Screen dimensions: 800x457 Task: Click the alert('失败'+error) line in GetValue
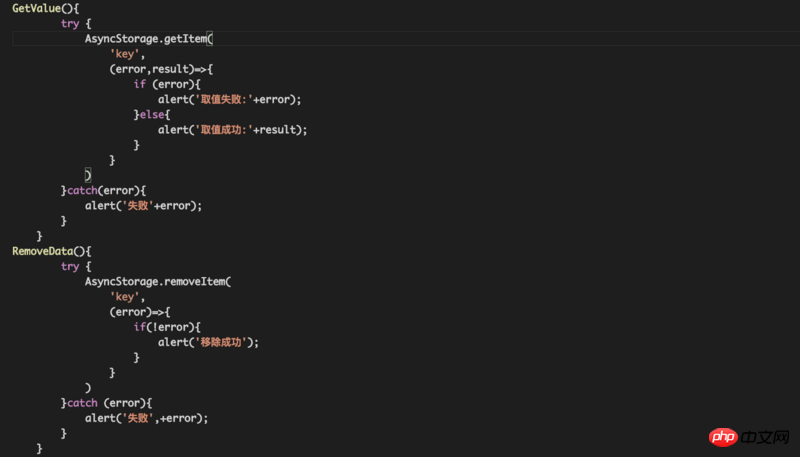coord(143,206)
